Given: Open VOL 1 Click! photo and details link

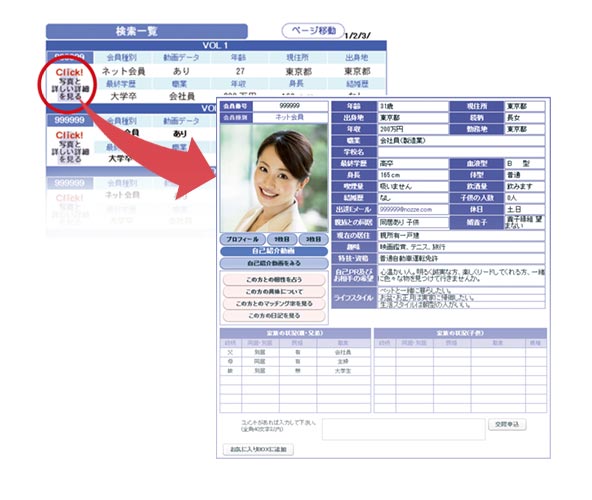Looking at the screenshot, I should (x=69, y=85).
